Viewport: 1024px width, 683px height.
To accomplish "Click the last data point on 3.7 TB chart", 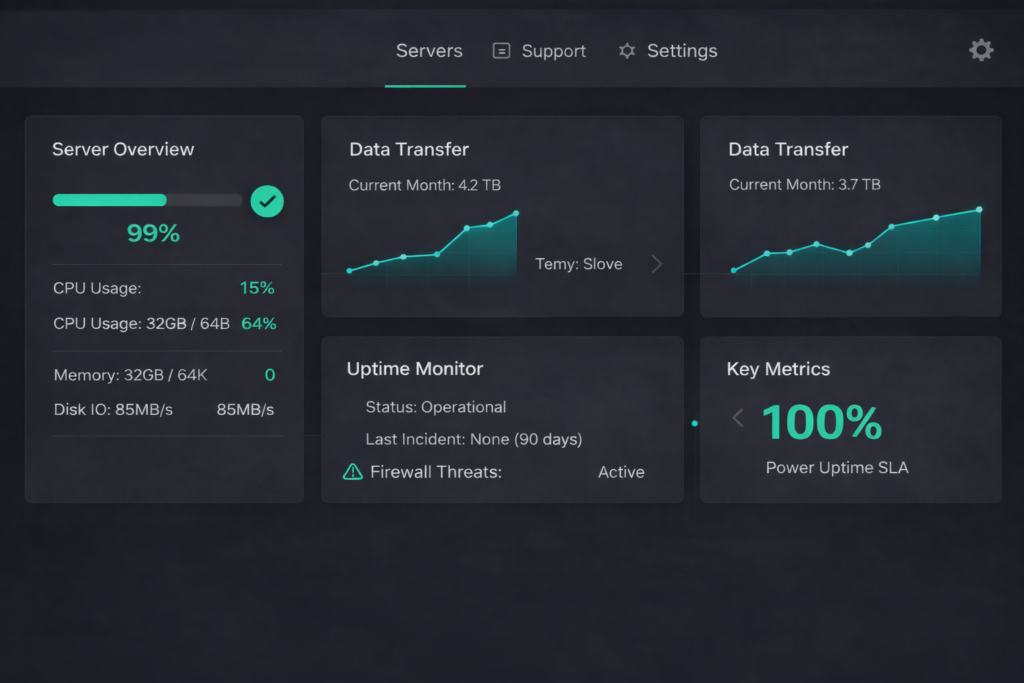I will [x=979, y=209].
